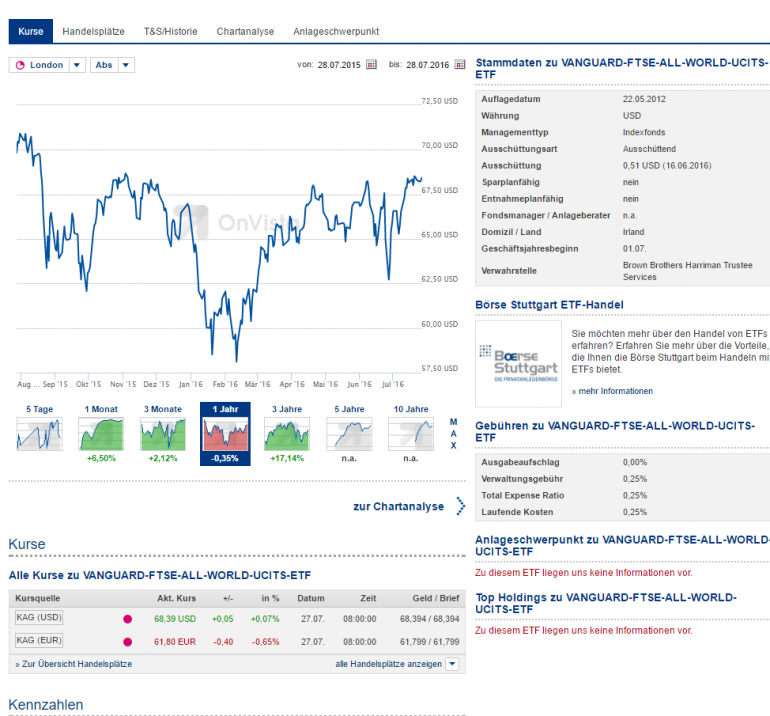Click the Total Expense Ratio 0,25% value
This screenshot has height=716, width=770.
click(x=635, y=496)
